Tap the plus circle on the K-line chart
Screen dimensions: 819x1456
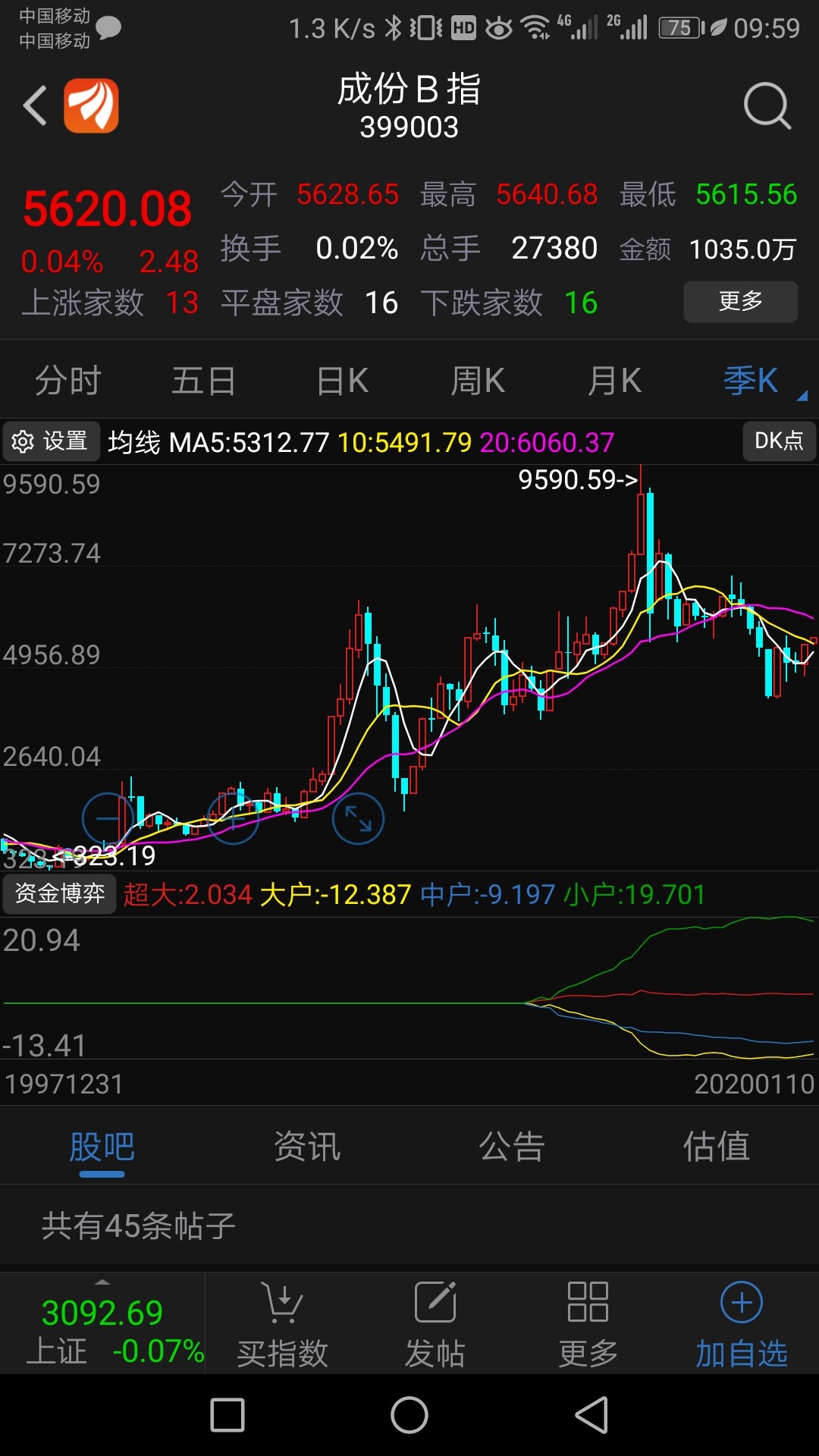(234, 818)
